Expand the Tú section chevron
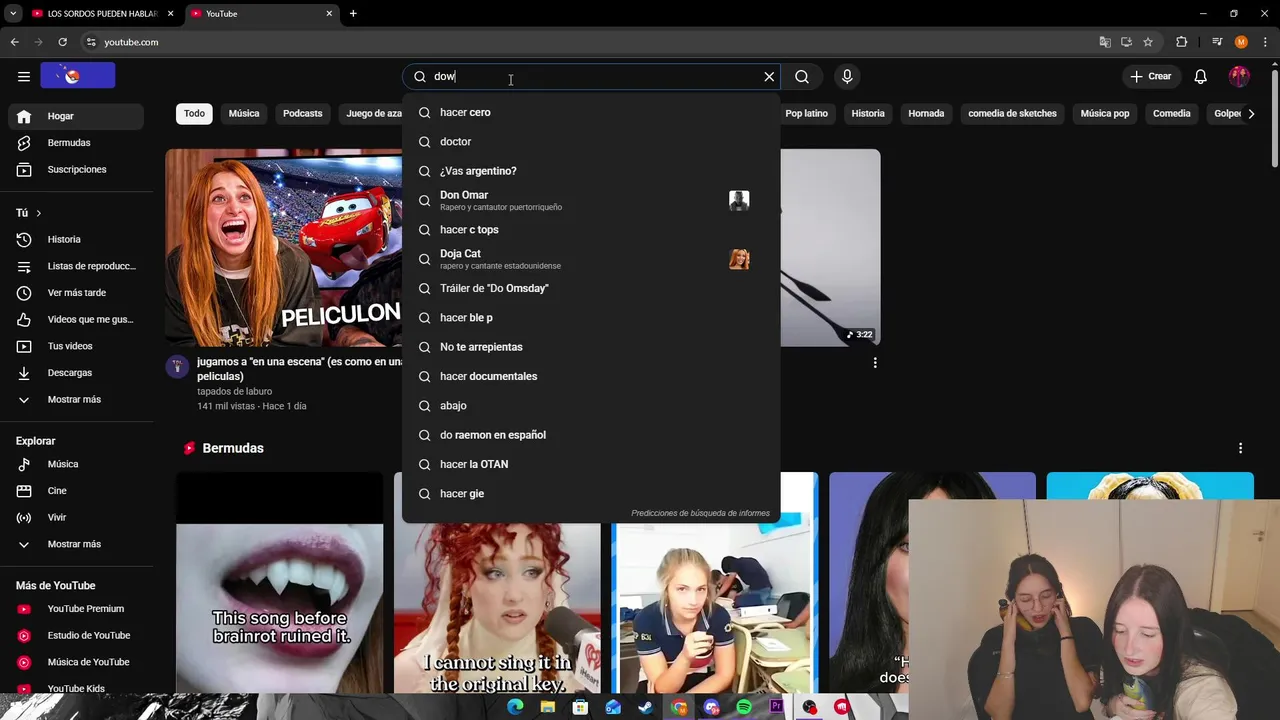The width and height of the screenshot is (1280, 720). (x=39, y=213)
